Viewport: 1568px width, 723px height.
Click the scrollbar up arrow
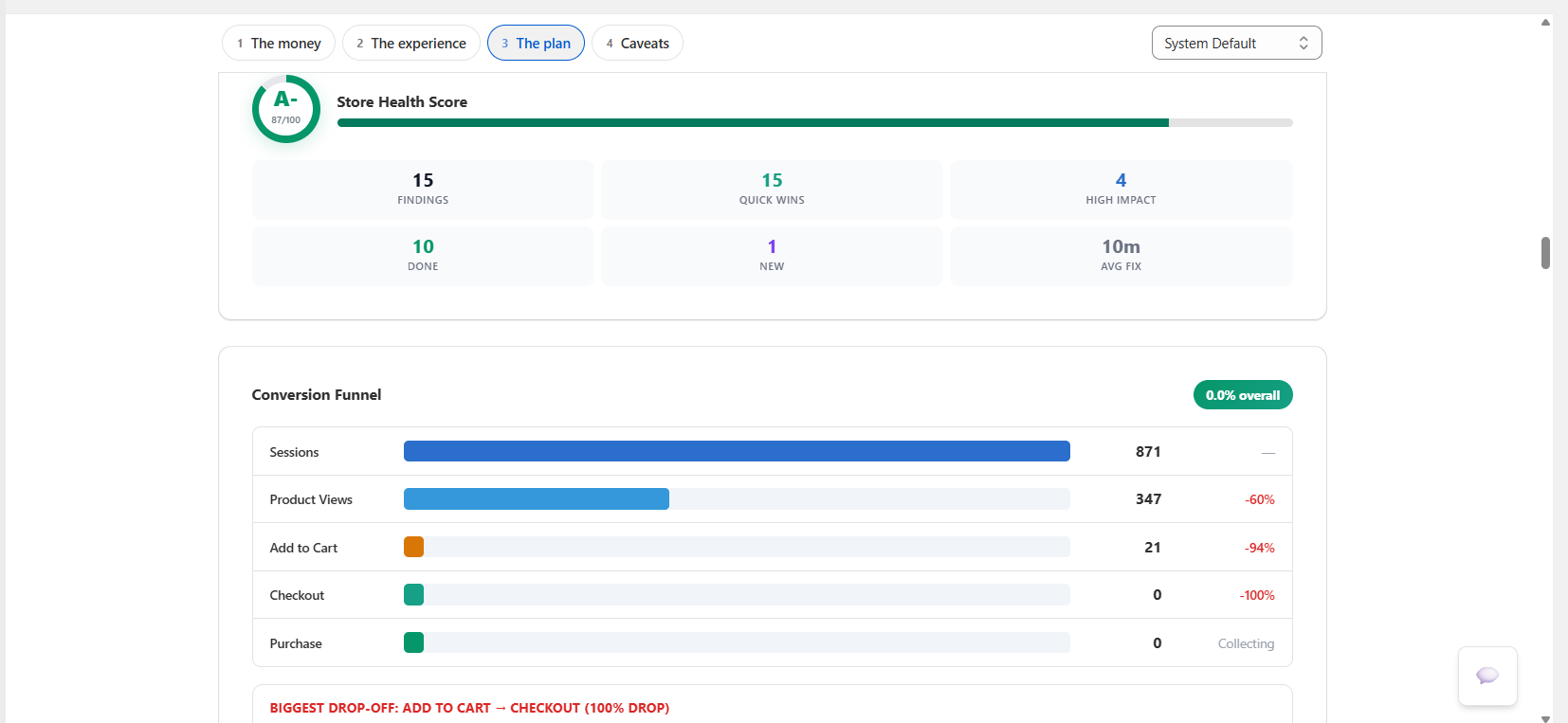click(x=1545, y=22)
